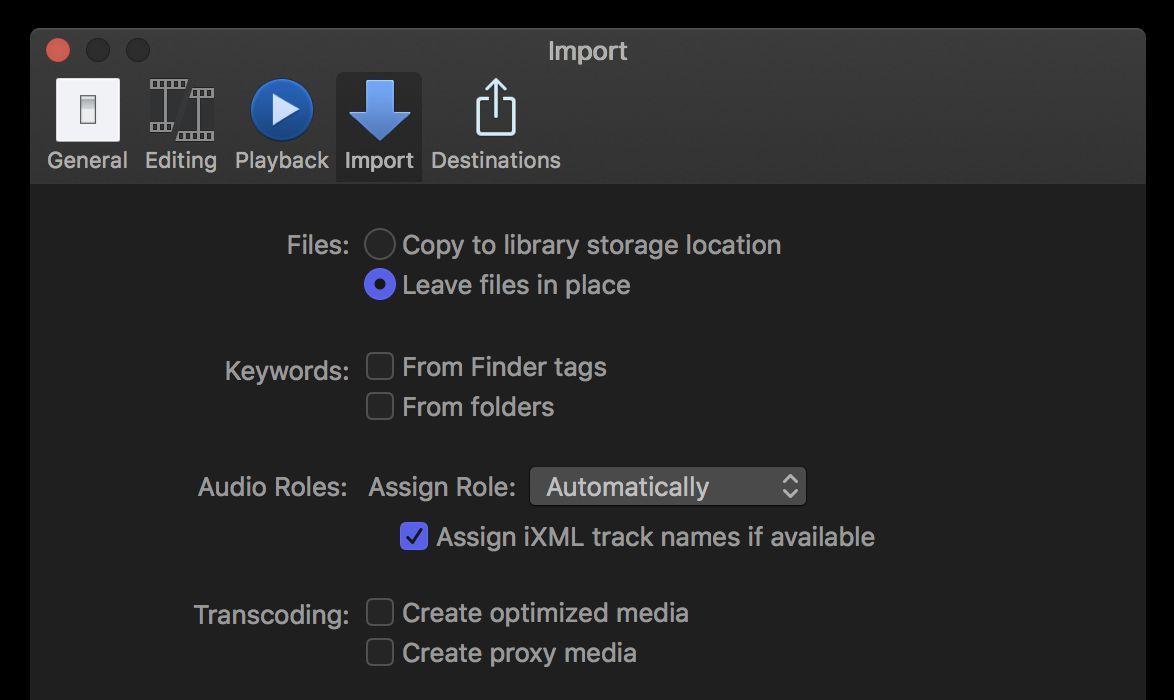1174x700 pixels.
Task: Click the Assign Role: label
Action: 442,487
